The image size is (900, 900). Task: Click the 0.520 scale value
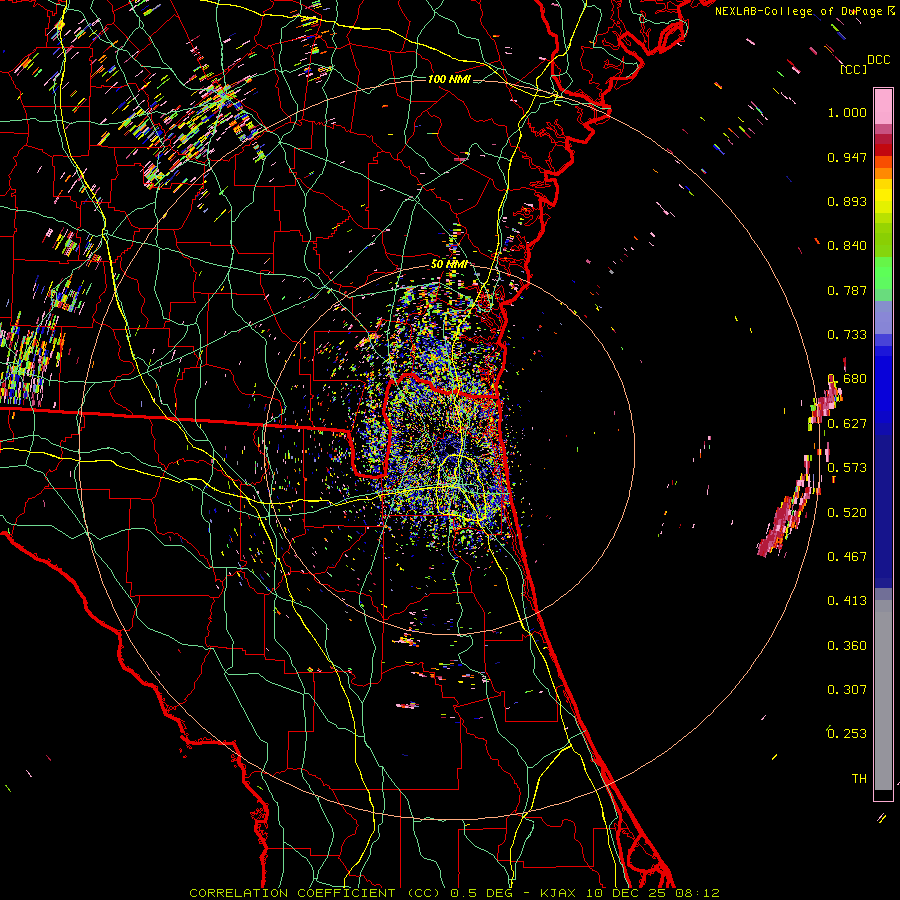pos(847,513)
